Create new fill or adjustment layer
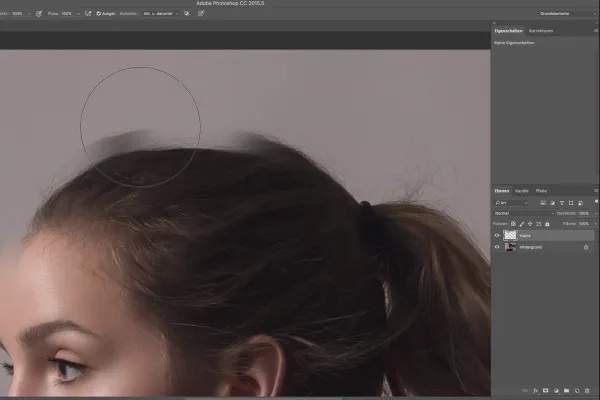The width and height of the screenshot is (600, 400). 556,391
